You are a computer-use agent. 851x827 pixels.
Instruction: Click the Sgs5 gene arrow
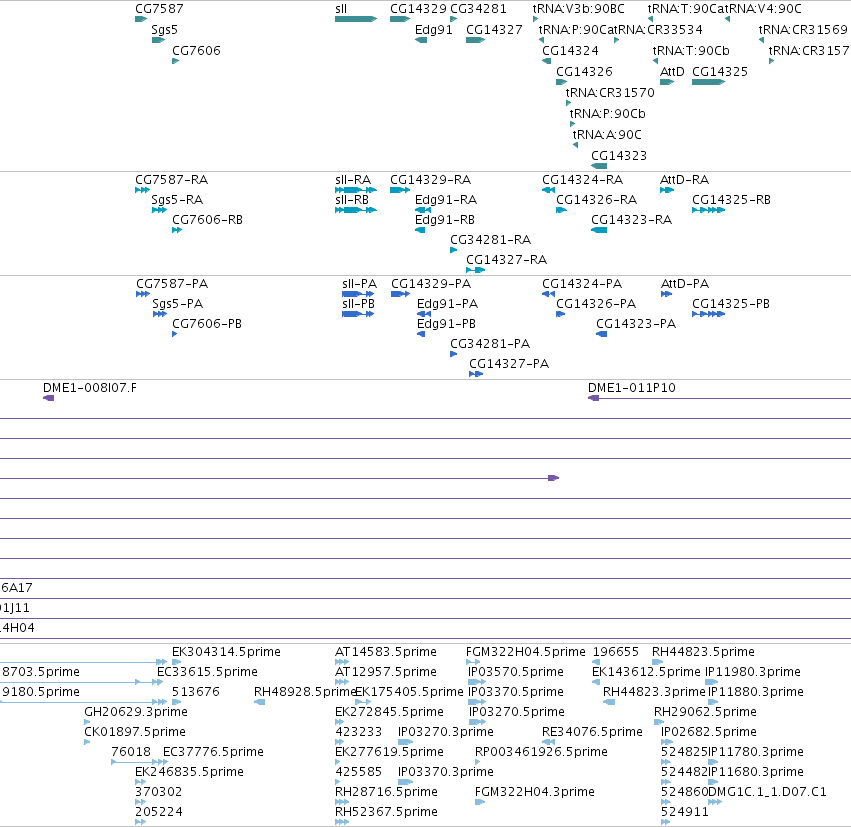158,40
